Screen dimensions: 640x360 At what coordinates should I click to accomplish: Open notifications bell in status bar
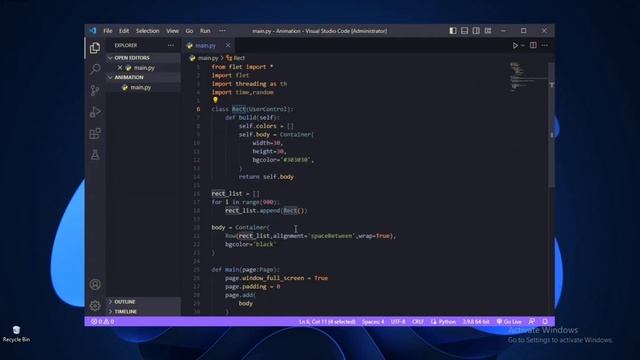[x=545, y=322]
